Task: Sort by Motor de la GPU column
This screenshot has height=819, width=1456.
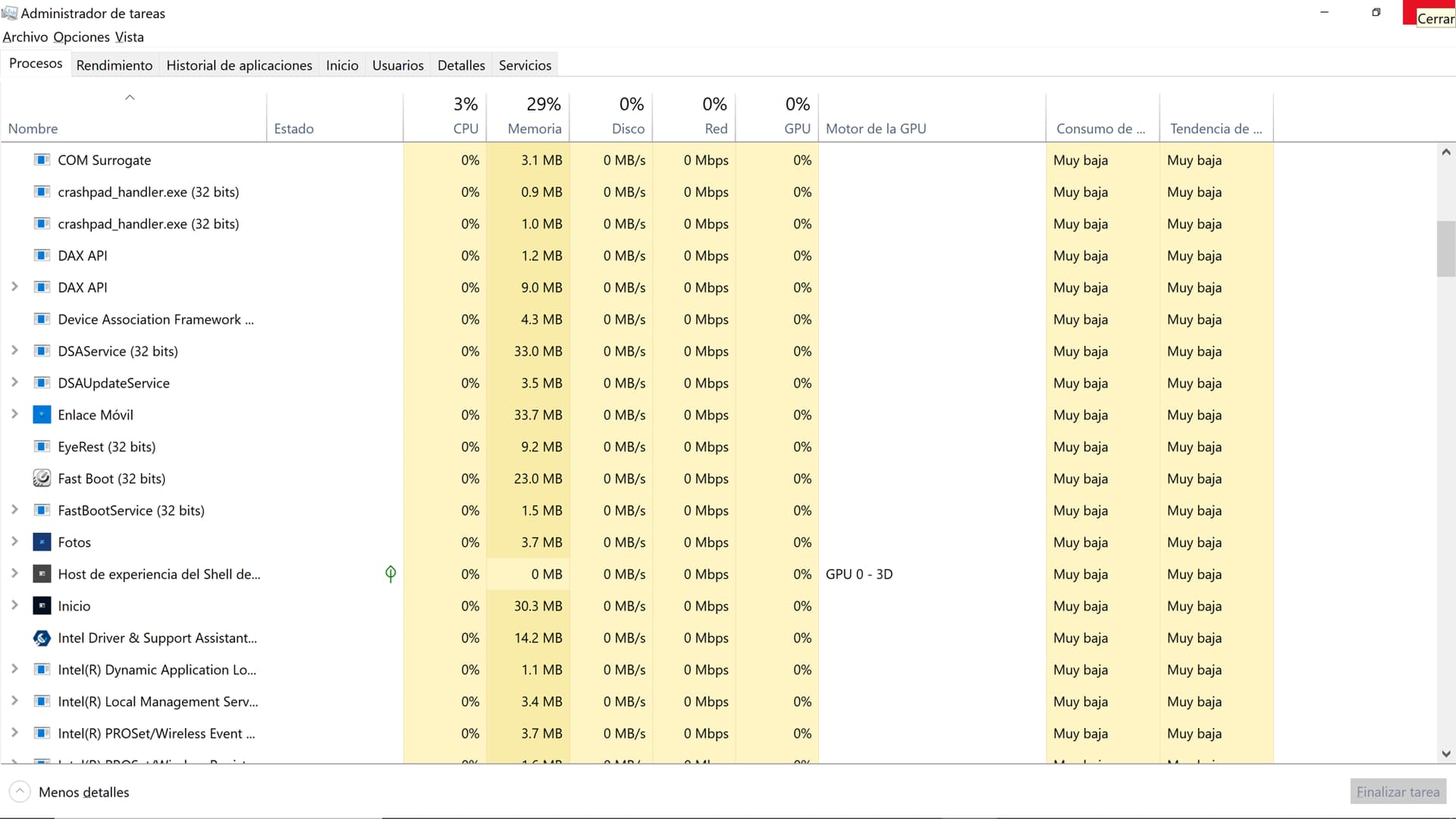Action: click(x=932, y=118)
